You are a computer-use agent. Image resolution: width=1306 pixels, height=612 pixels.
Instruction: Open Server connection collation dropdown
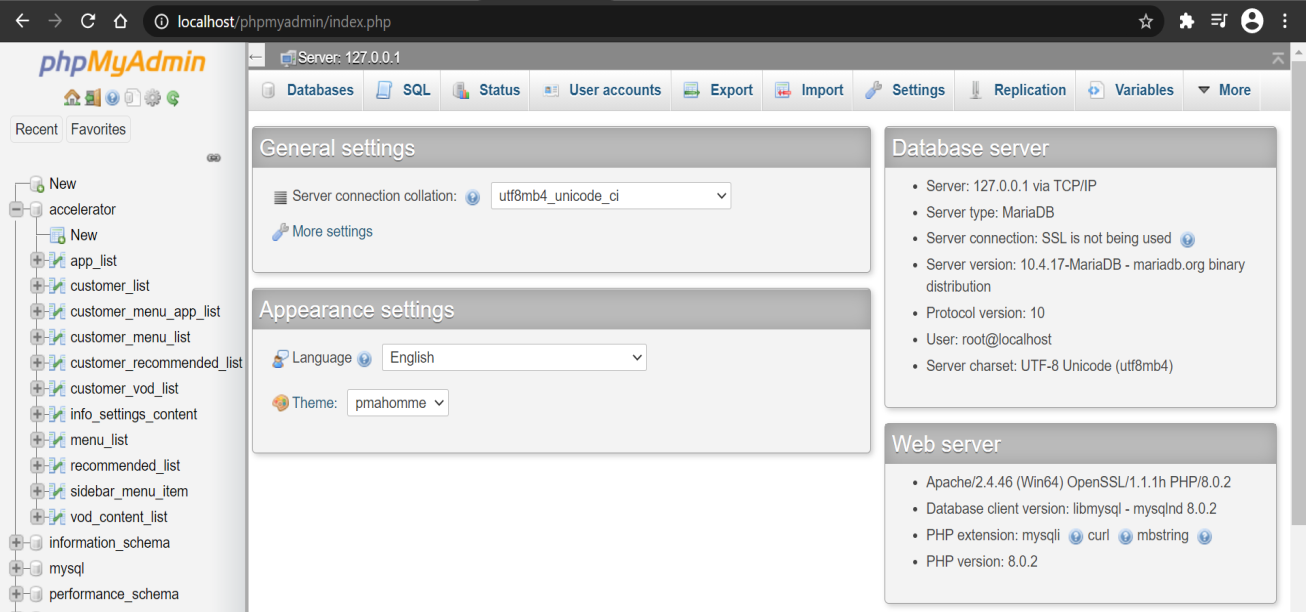[x=610, y=196]
